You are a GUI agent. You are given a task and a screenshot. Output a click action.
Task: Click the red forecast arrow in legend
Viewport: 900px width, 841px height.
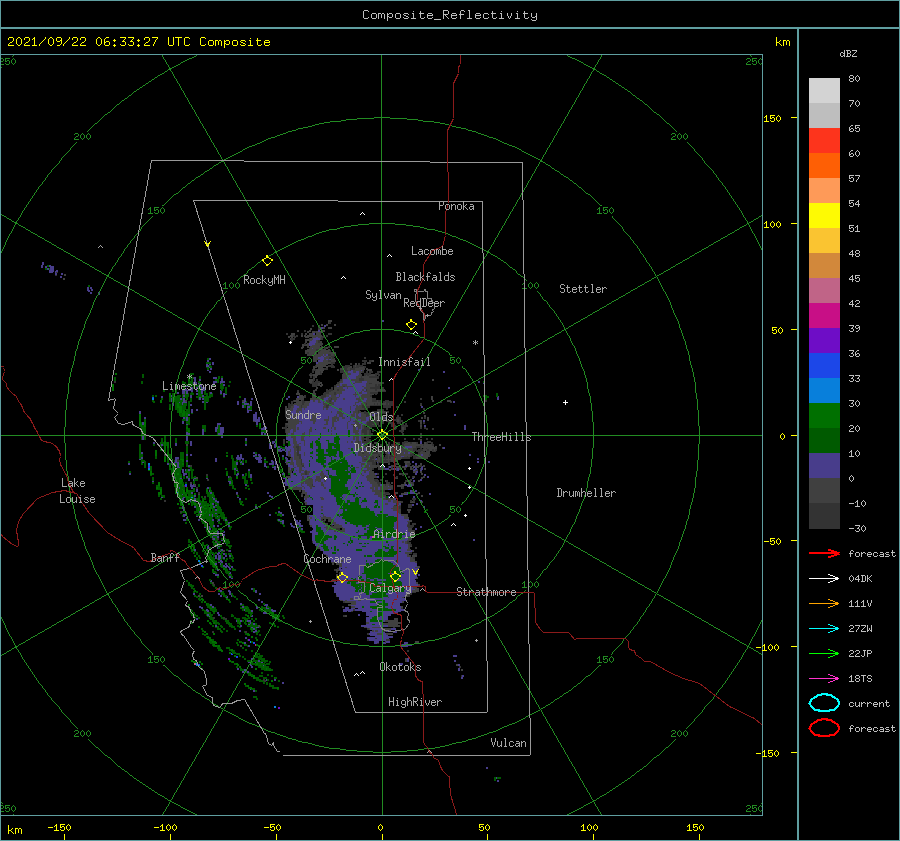pos(824,553)
